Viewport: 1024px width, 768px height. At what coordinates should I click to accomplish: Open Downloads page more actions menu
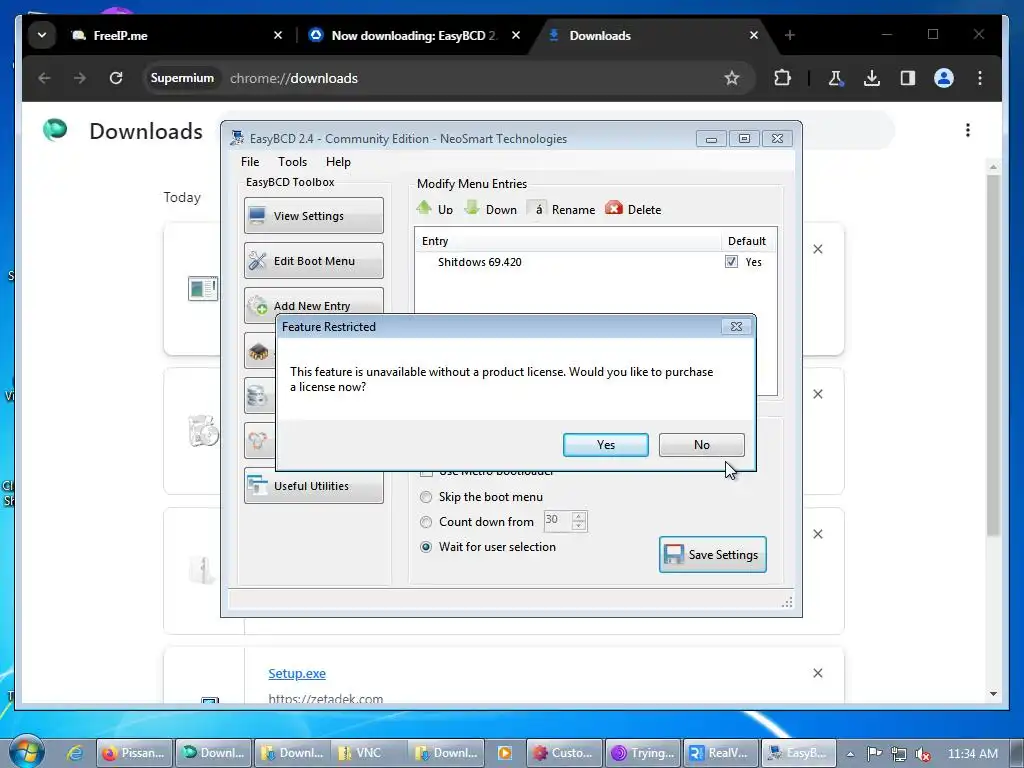click(x=968, y=131)
